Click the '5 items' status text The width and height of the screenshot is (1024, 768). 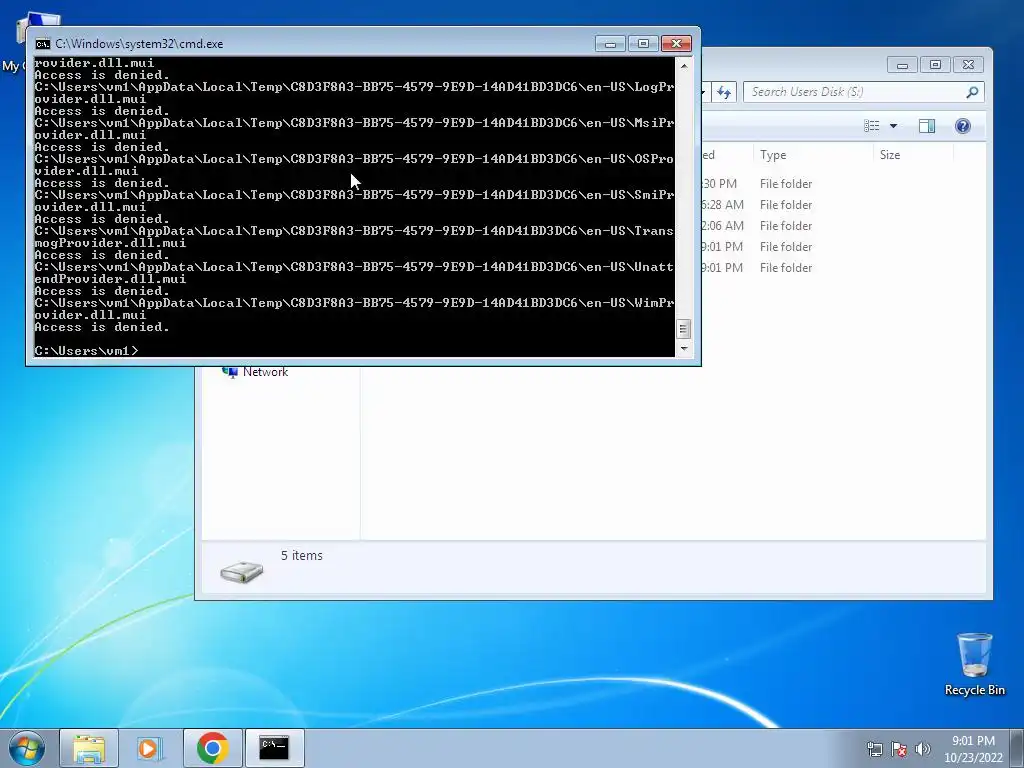[x=302, y=556]
